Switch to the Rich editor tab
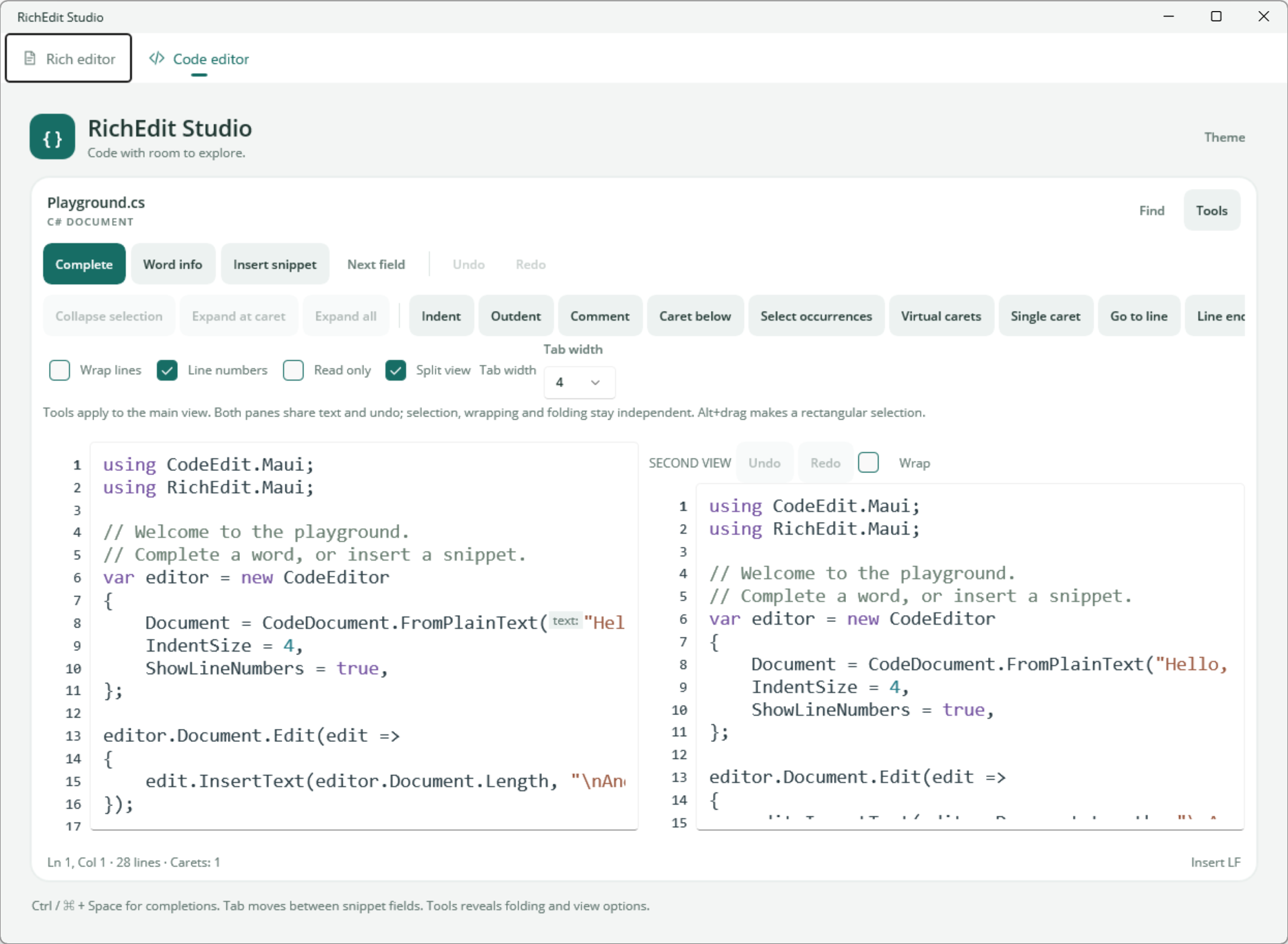The height and width of the screenshot is (944, 1288). [x=69, y=59]
